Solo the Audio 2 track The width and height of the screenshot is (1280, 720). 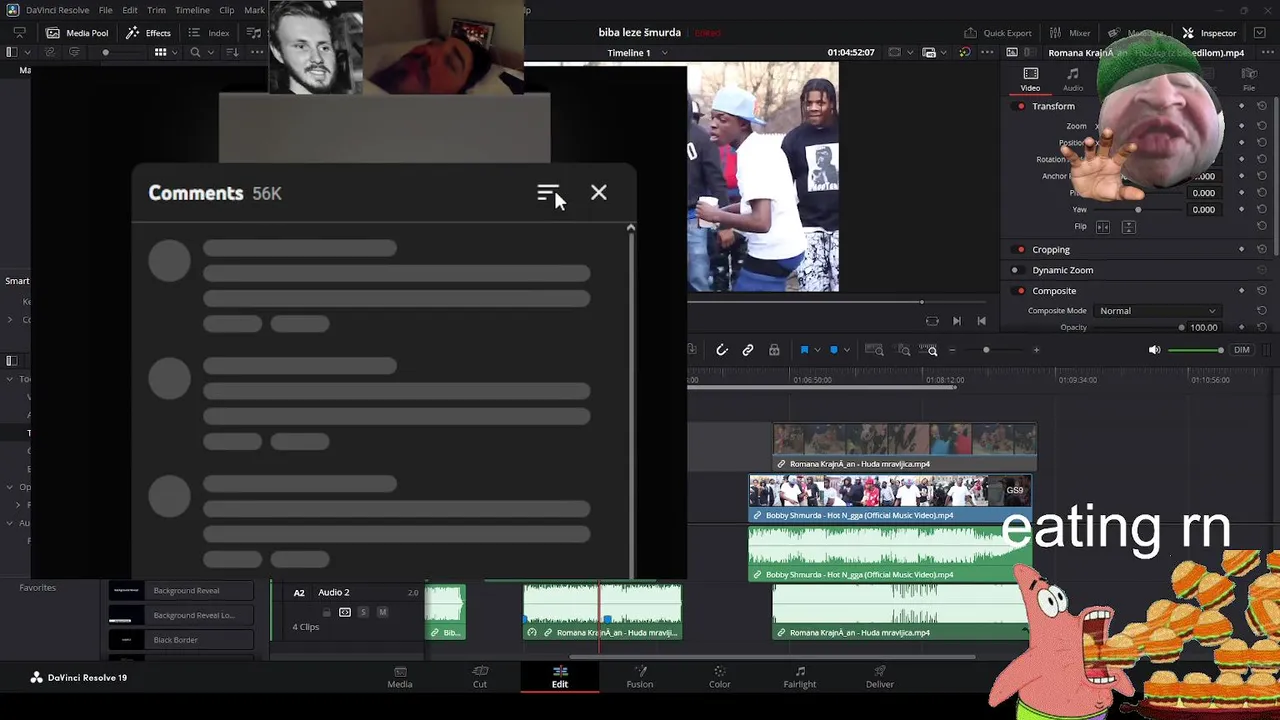(x=363, y=612)
